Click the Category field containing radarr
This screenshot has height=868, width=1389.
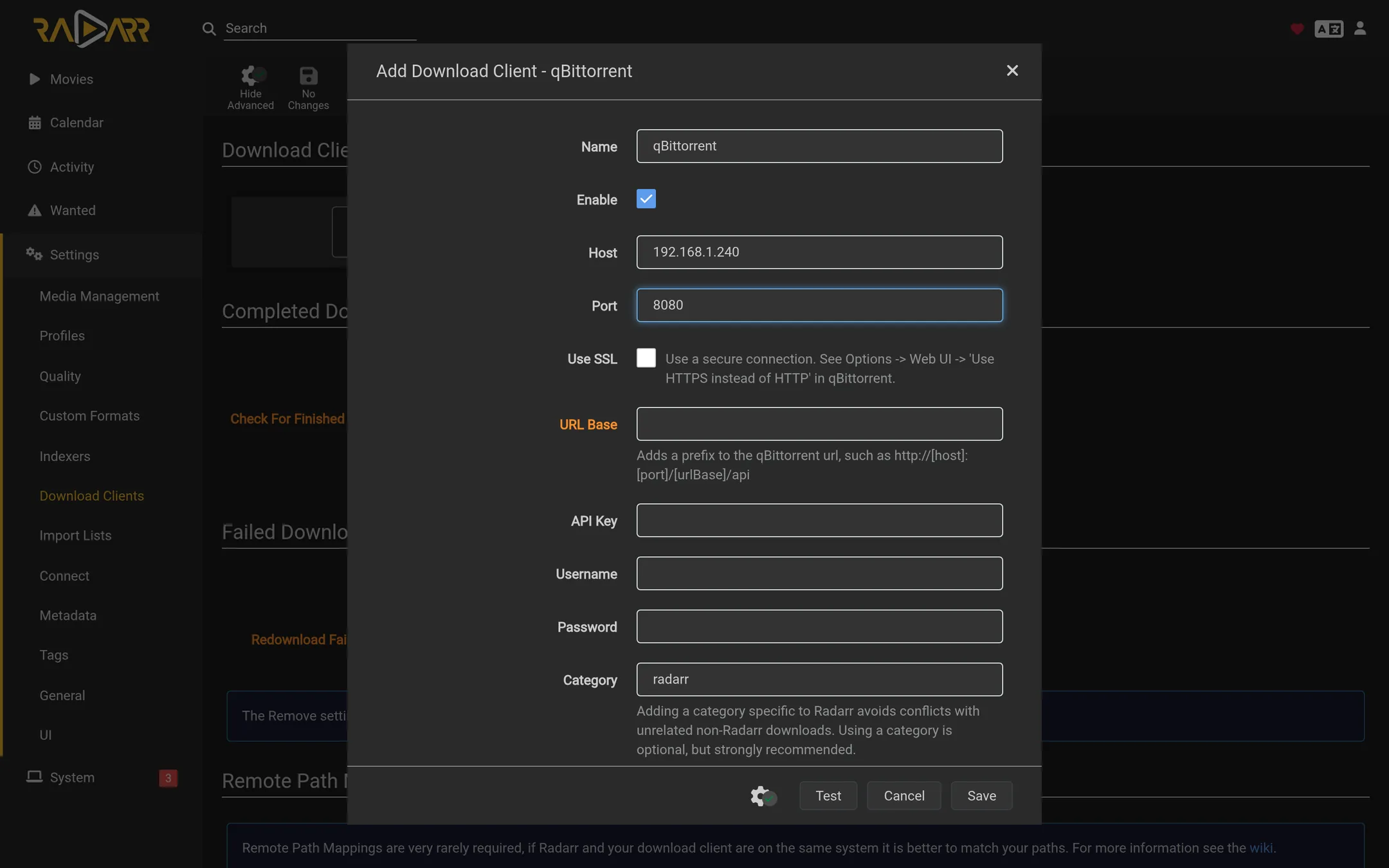(819, 680)
